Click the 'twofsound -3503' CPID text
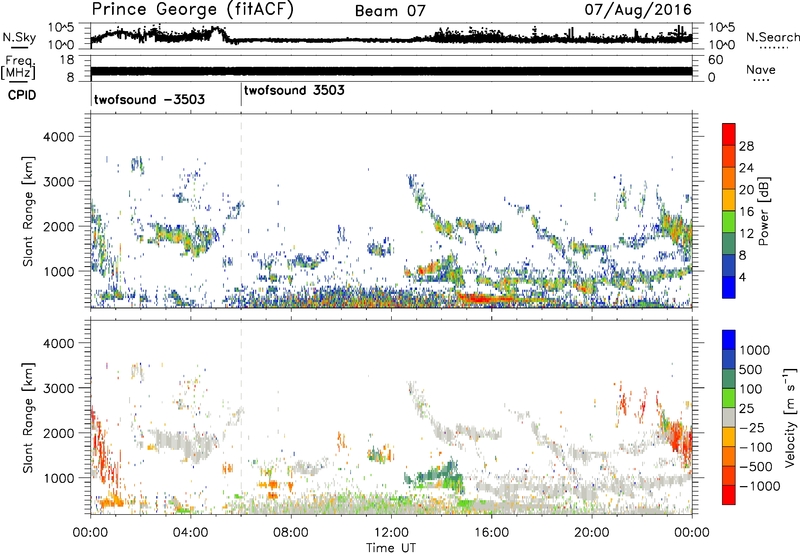 149,99
